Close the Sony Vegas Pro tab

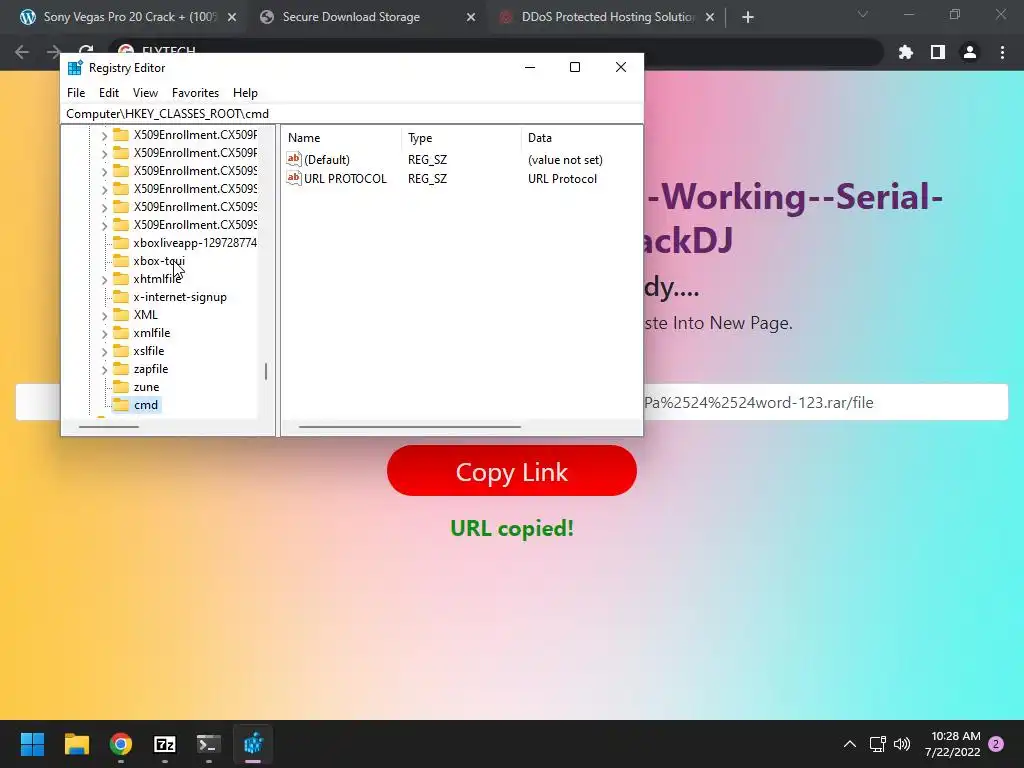pyautogui.click(x=232, y=17)
